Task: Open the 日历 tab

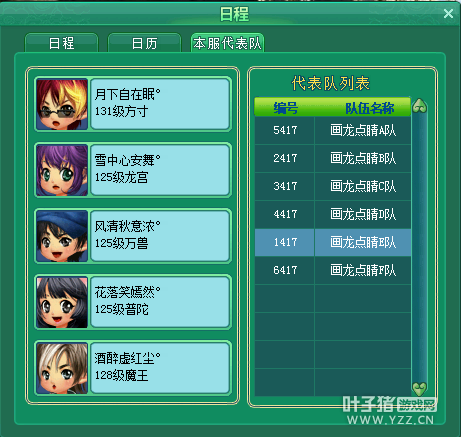Action: (x=144, y=43)
